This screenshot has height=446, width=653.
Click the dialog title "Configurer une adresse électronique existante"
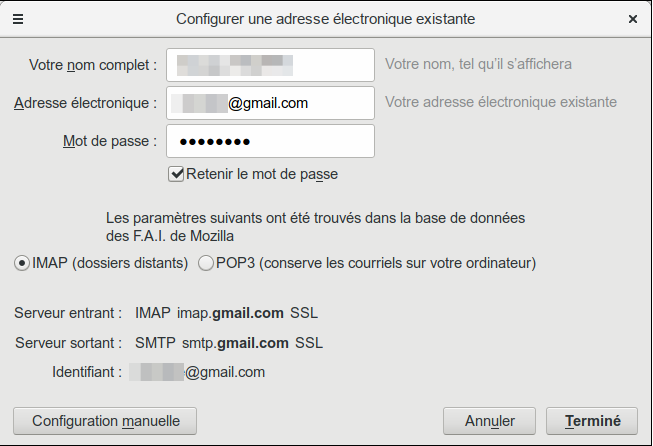pyautogui.click(x=325, y=18)
